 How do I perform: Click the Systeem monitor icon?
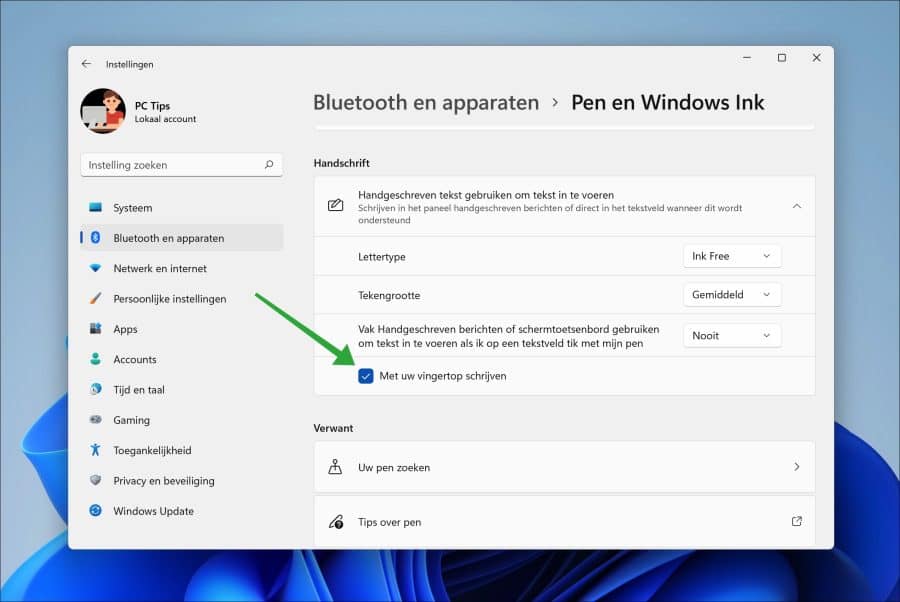coord(95,207)
